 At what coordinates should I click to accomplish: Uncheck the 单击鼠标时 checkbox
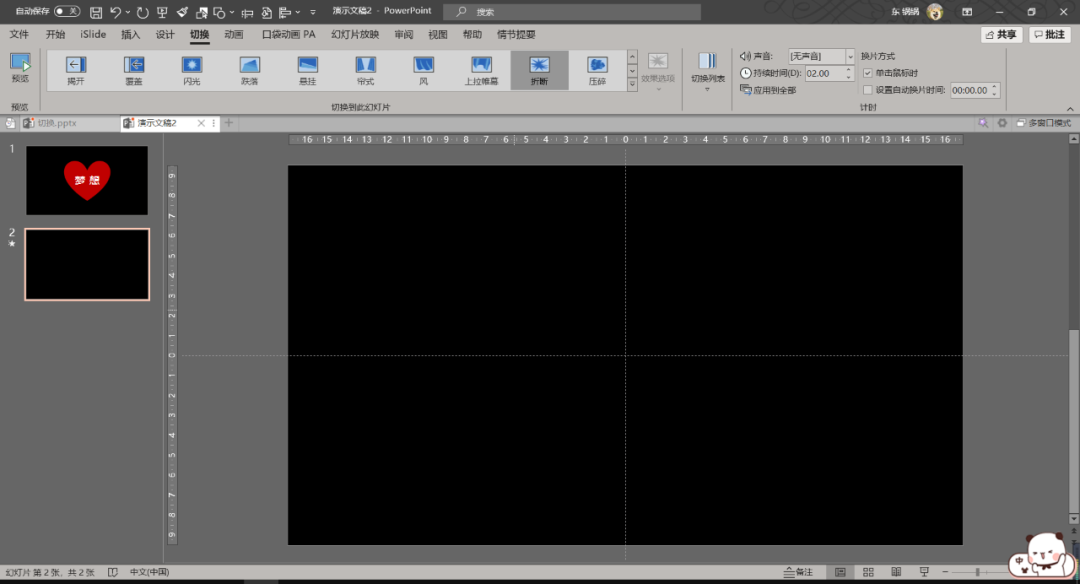(x=867, y=73)
